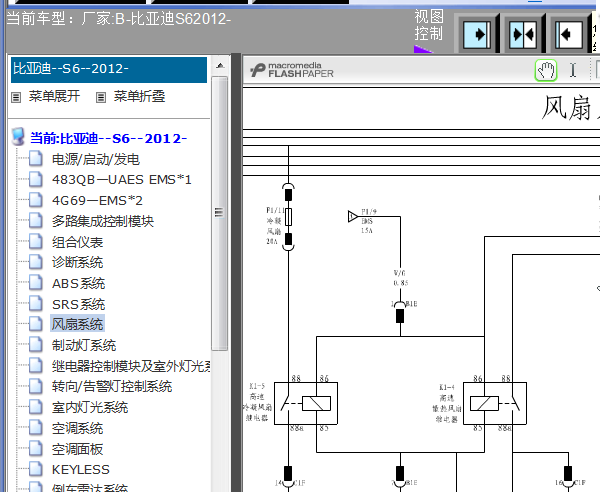This screenshot has width=600, height=492.
Task: Click the computer icon beside 当前:比亚迪--S6--2012-
Action: pyautogui.click(x=18, y=137)
